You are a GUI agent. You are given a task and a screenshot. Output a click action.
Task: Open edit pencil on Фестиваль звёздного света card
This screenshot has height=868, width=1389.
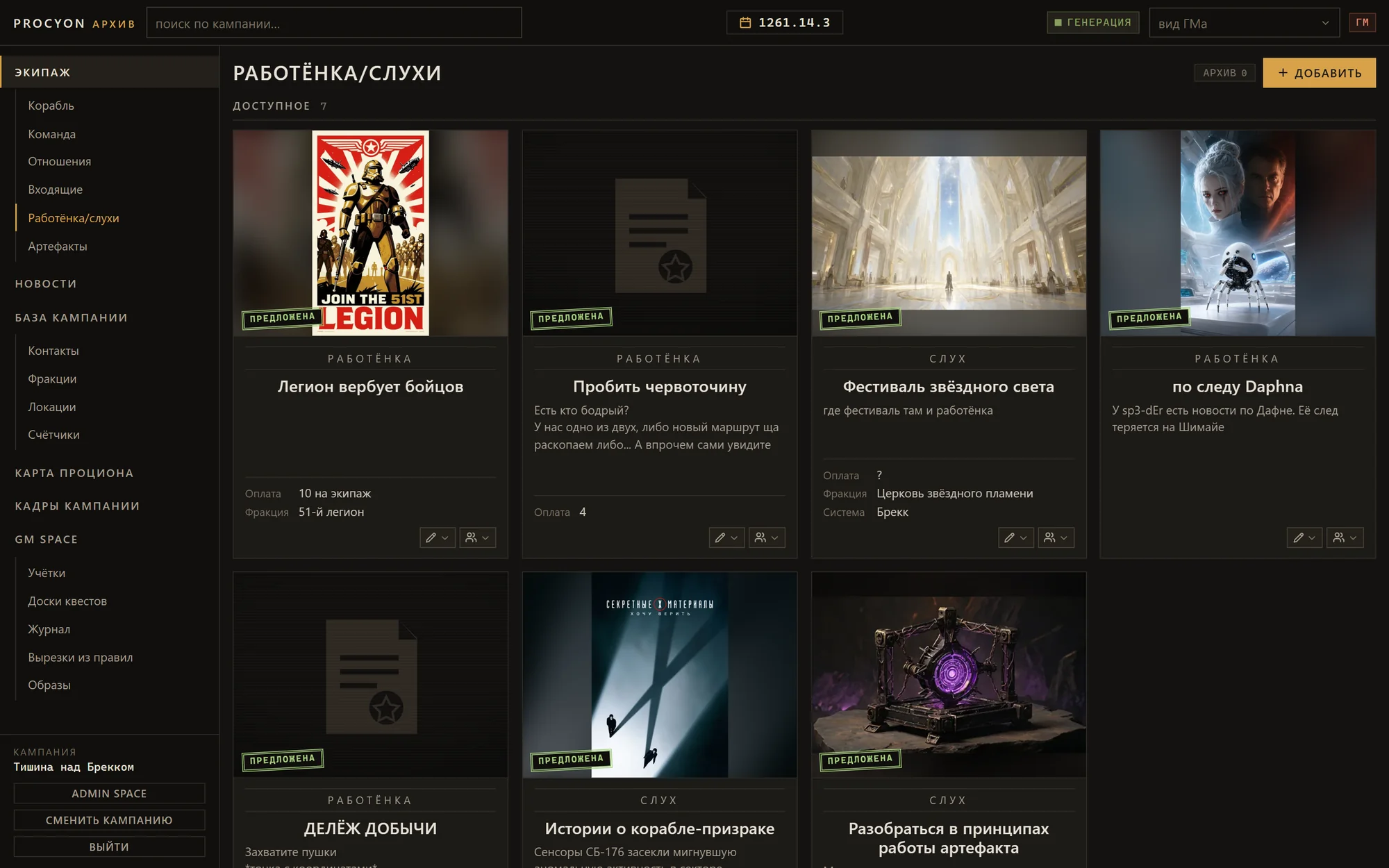tap(1015, 537)
